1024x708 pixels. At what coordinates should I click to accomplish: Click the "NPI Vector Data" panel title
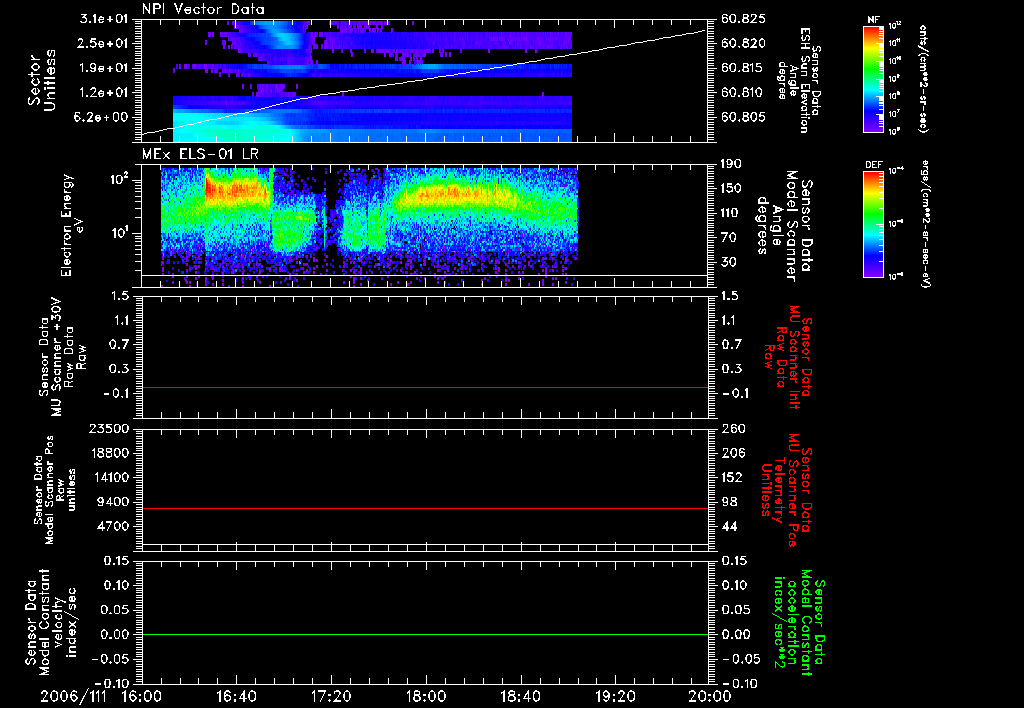[x=203, y=9]
